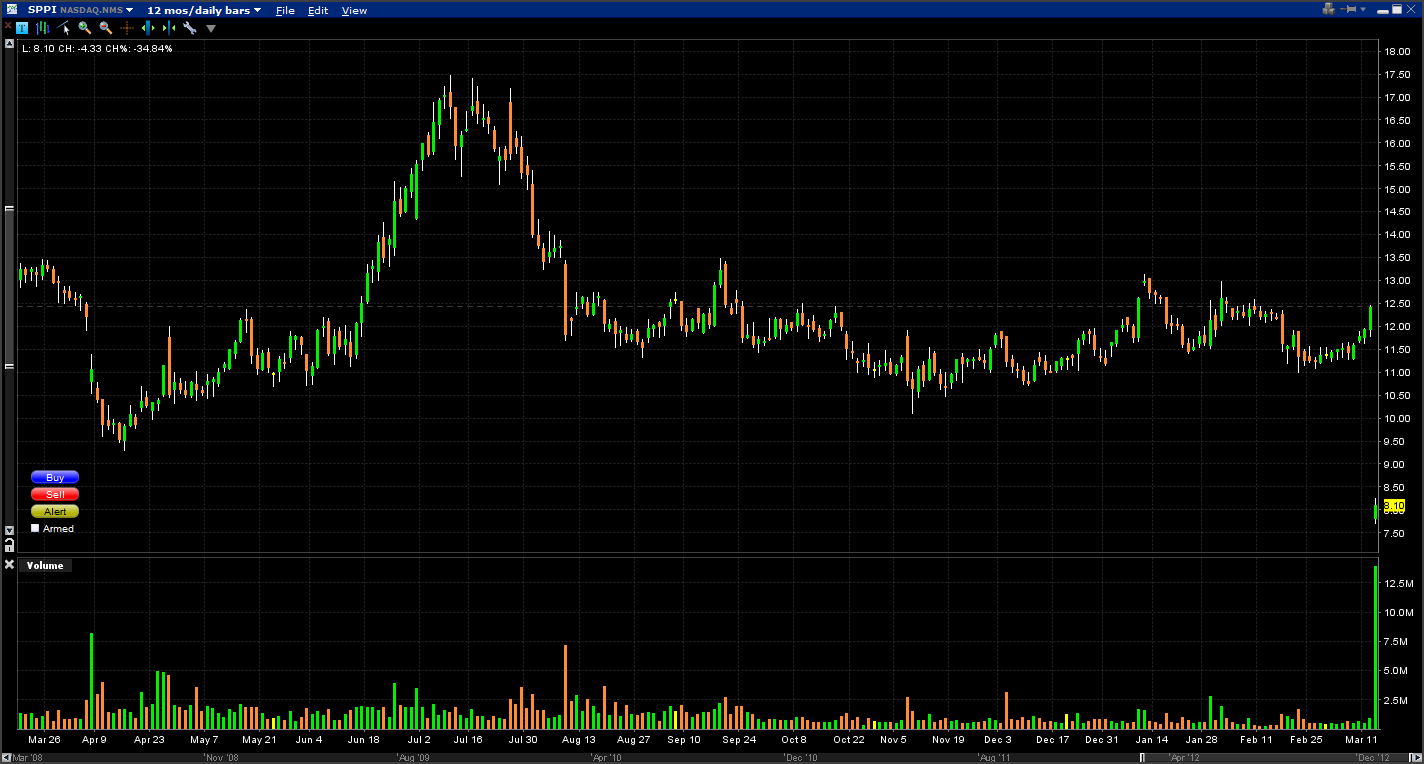1424x764 pixels.
Task: Activate the crosshair cursor tool
Action: click(127, 28)
